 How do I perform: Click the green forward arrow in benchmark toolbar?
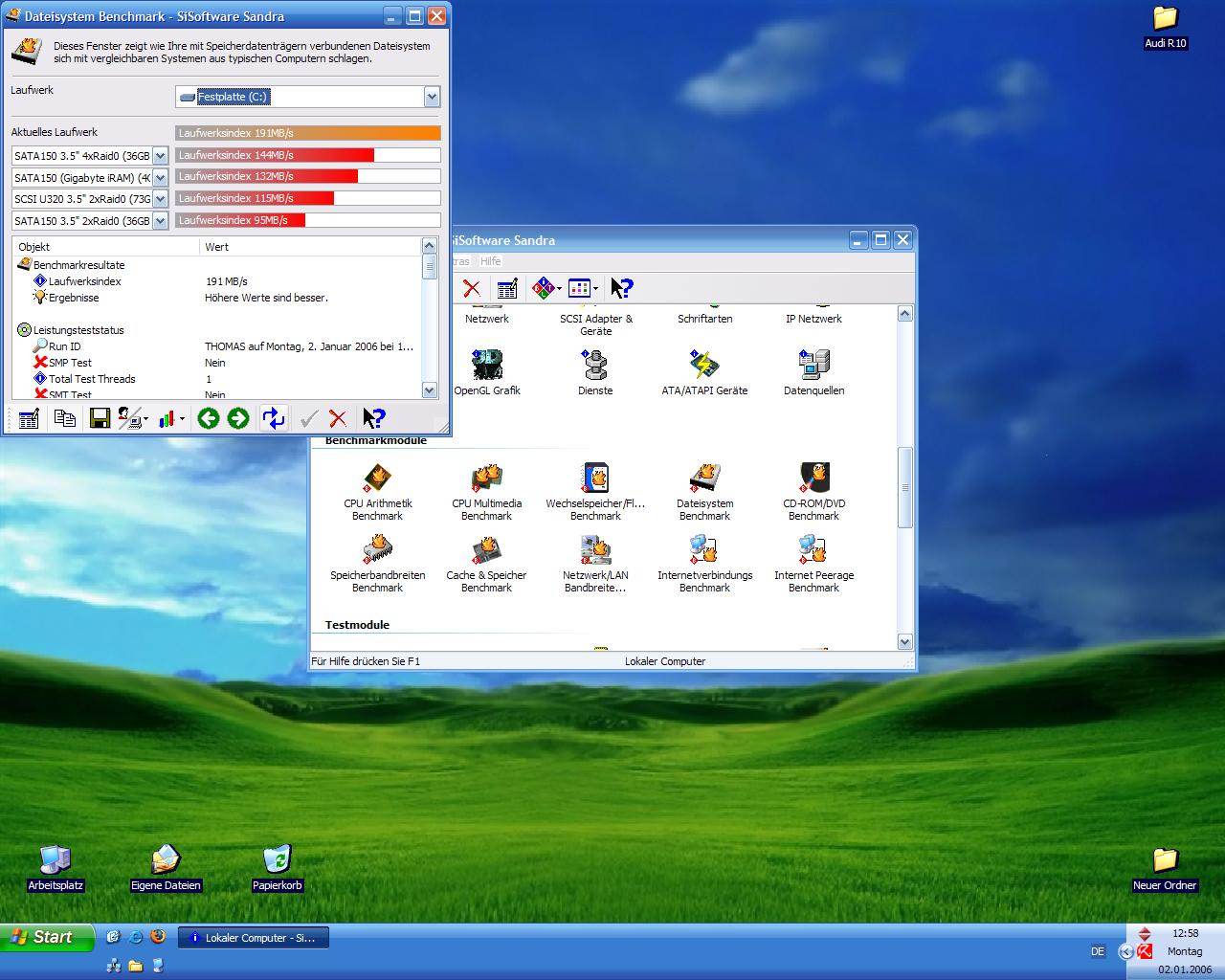click(238, 418)
